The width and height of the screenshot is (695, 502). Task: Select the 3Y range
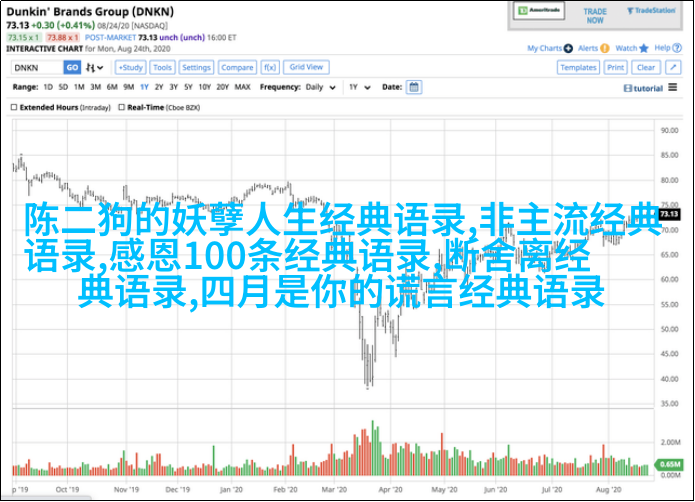(x=173, y=87)
